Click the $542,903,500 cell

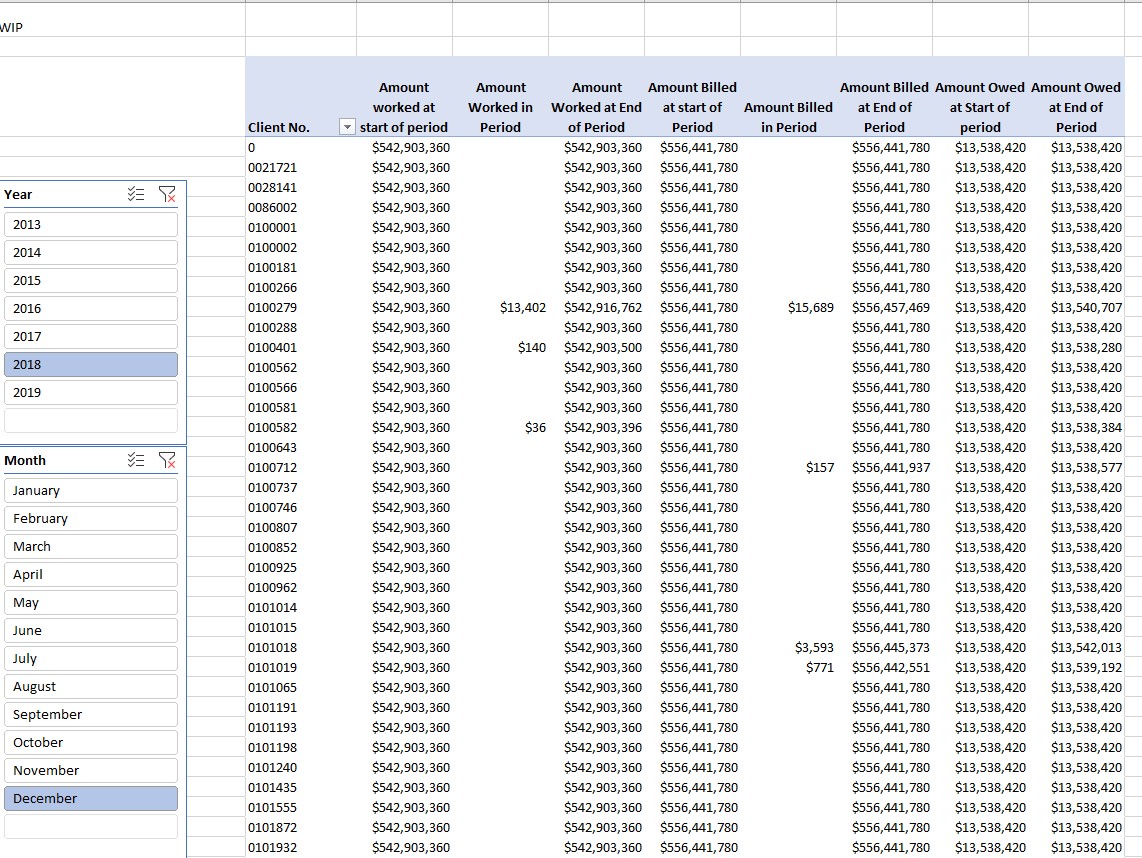click(x=596, y=347)
